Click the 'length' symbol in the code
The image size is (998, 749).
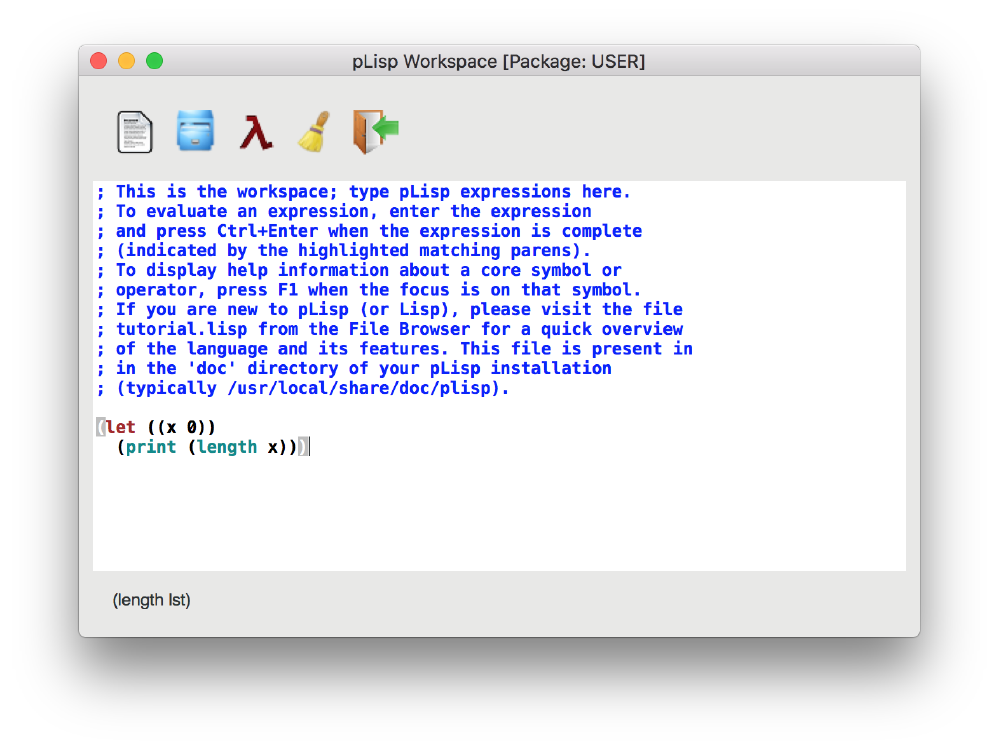pos(227,447)
